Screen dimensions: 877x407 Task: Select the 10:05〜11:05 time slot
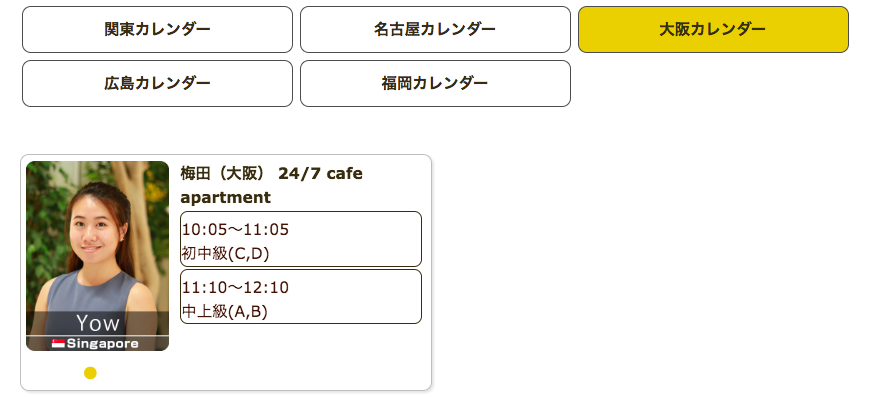click(x=235, y=229)
